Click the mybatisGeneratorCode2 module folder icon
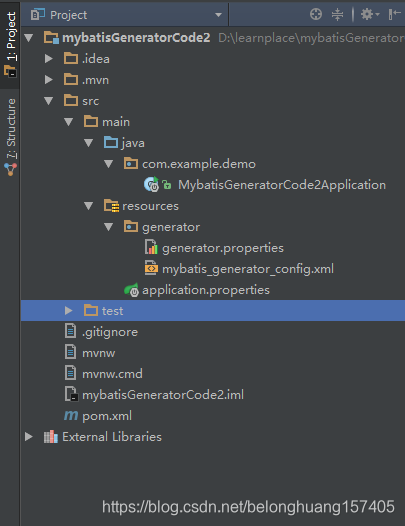Image resolution: width=405 pixels, height=526 pixels. 51,38
